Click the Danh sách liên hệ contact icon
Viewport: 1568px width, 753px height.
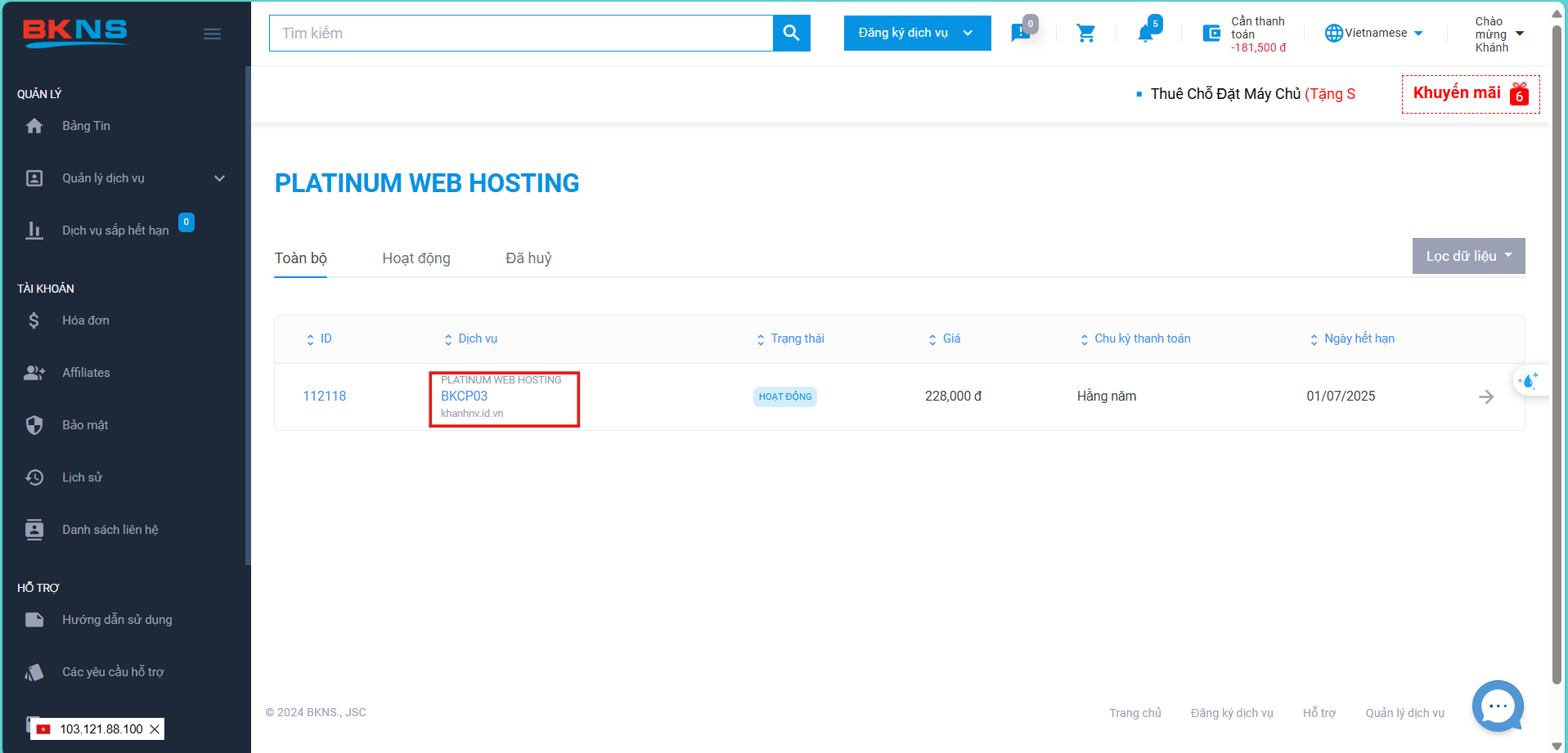[x=34, y=530]
